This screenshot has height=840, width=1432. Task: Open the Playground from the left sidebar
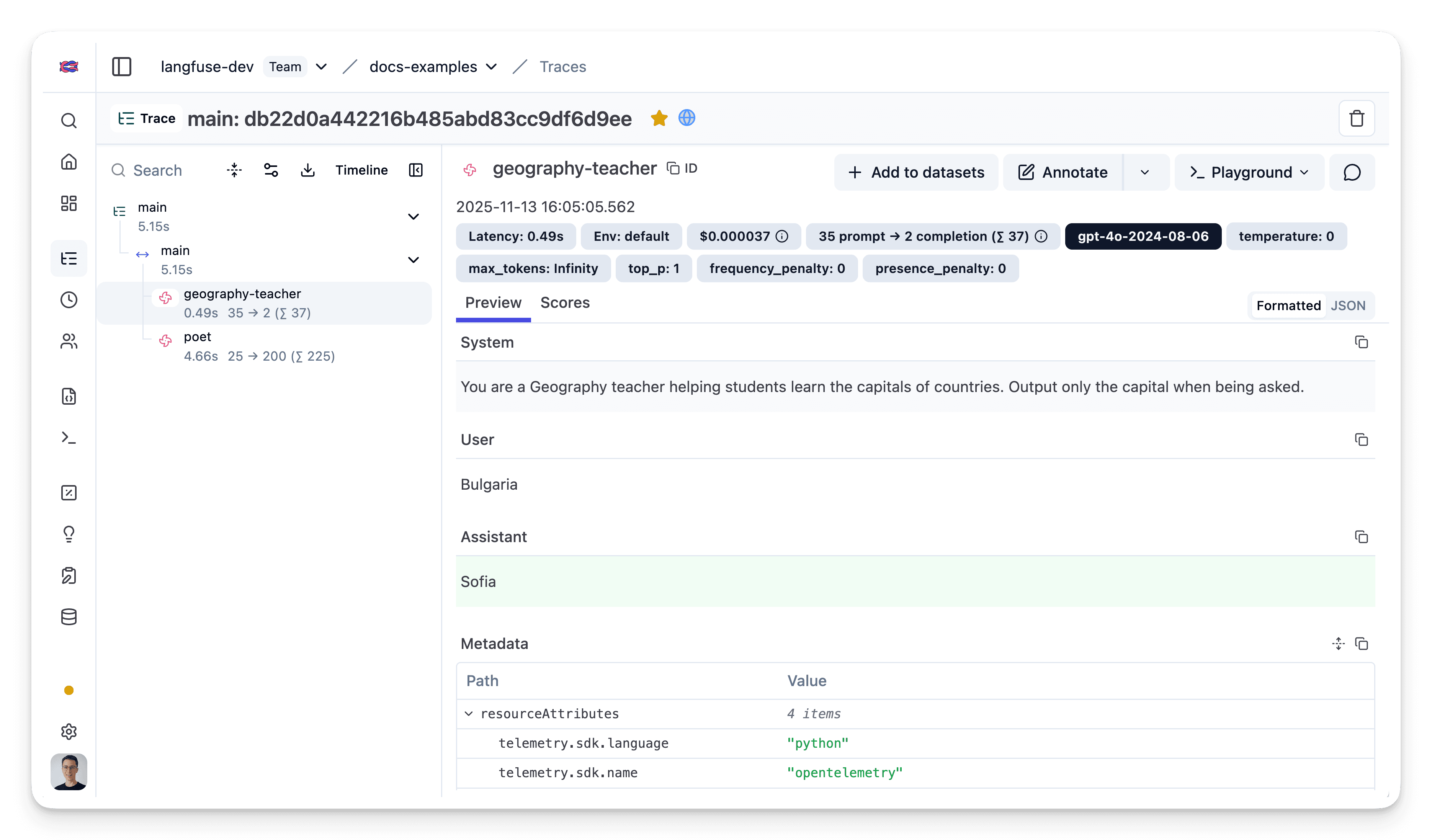[69, 438]
